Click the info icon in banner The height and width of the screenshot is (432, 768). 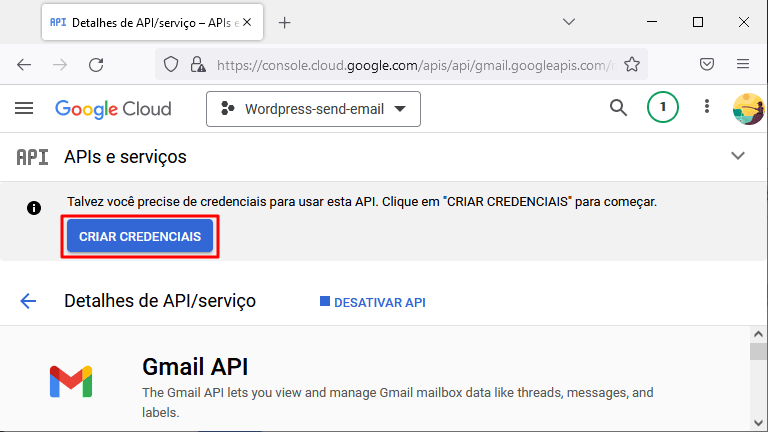34,208
